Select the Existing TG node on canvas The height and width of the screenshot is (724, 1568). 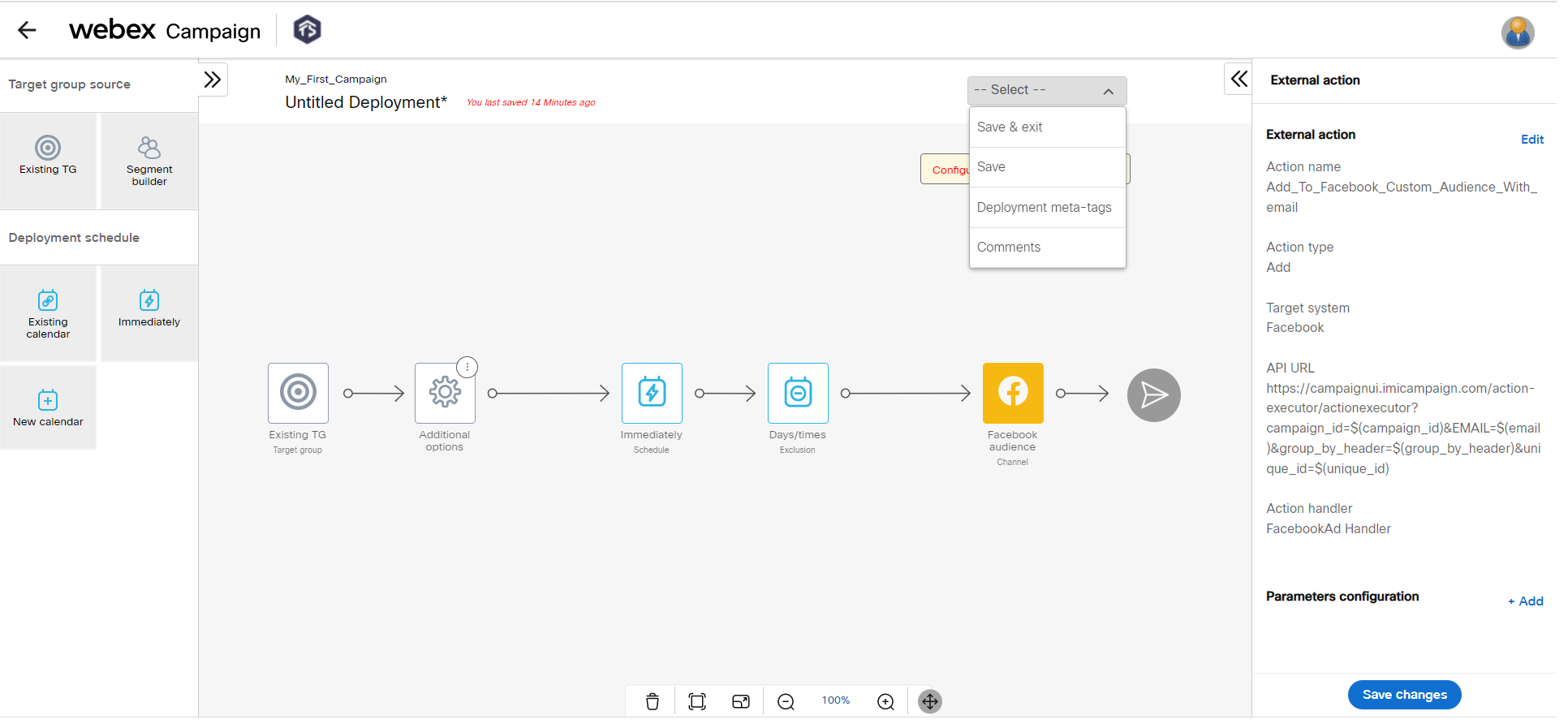coord(298,393)
